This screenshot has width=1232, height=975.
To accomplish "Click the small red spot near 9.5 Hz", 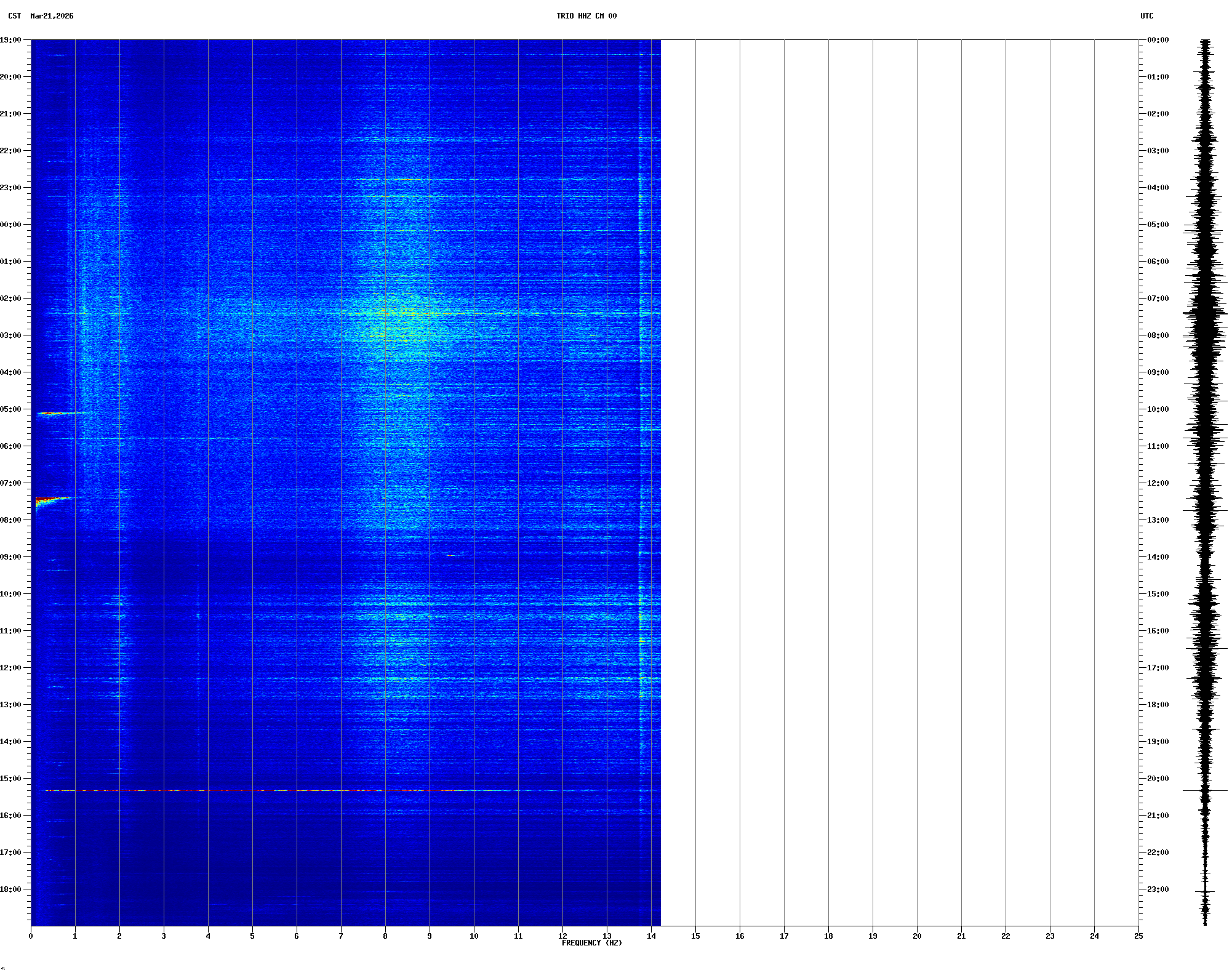I will pyautogui.click(x=450, y=555).
